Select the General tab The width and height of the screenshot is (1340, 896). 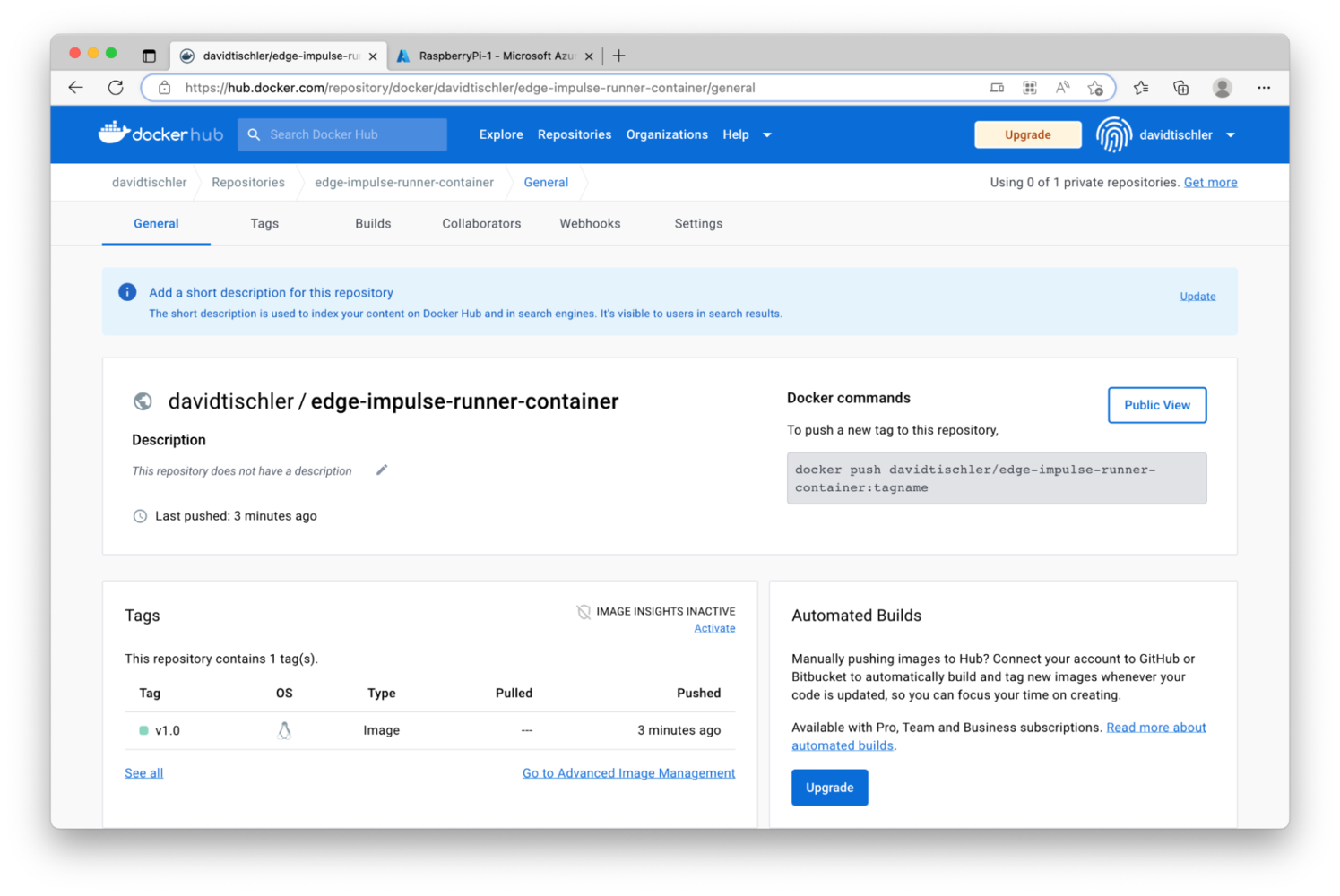tap(156, 224)
